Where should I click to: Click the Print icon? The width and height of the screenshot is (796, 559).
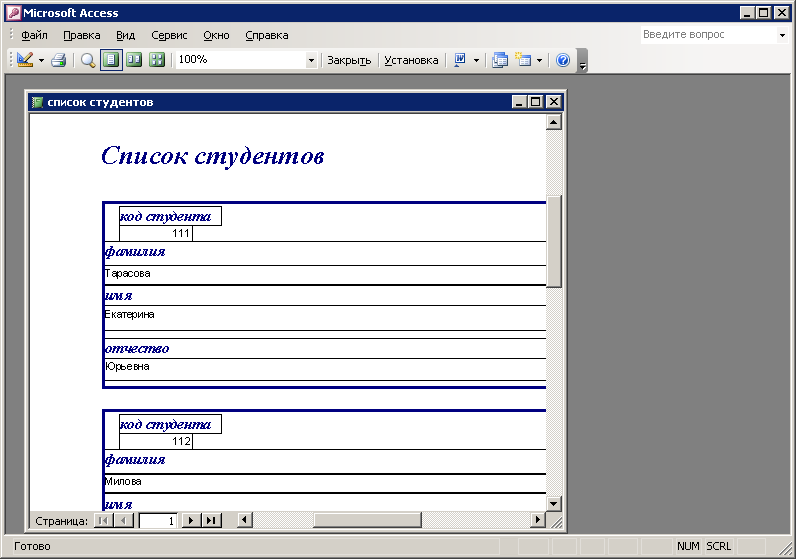59,60
